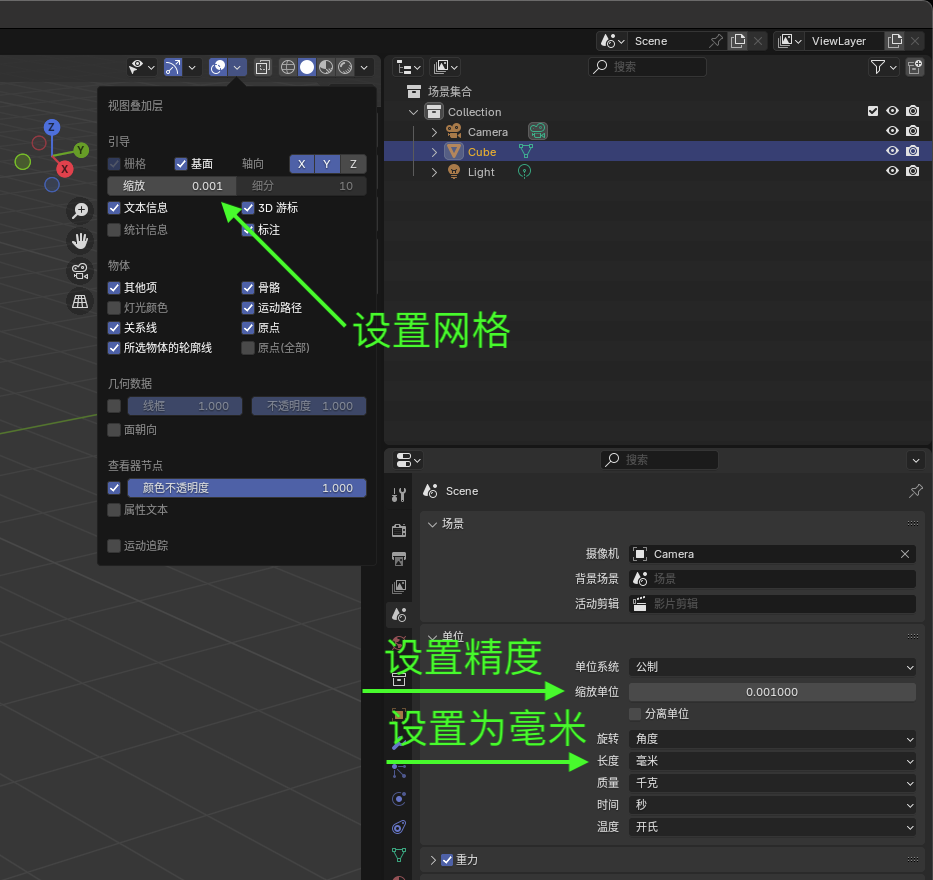Switch to solid viewport shading
Image resolution: width=933 pixels, height=880 pixels.
coord(306,67)
